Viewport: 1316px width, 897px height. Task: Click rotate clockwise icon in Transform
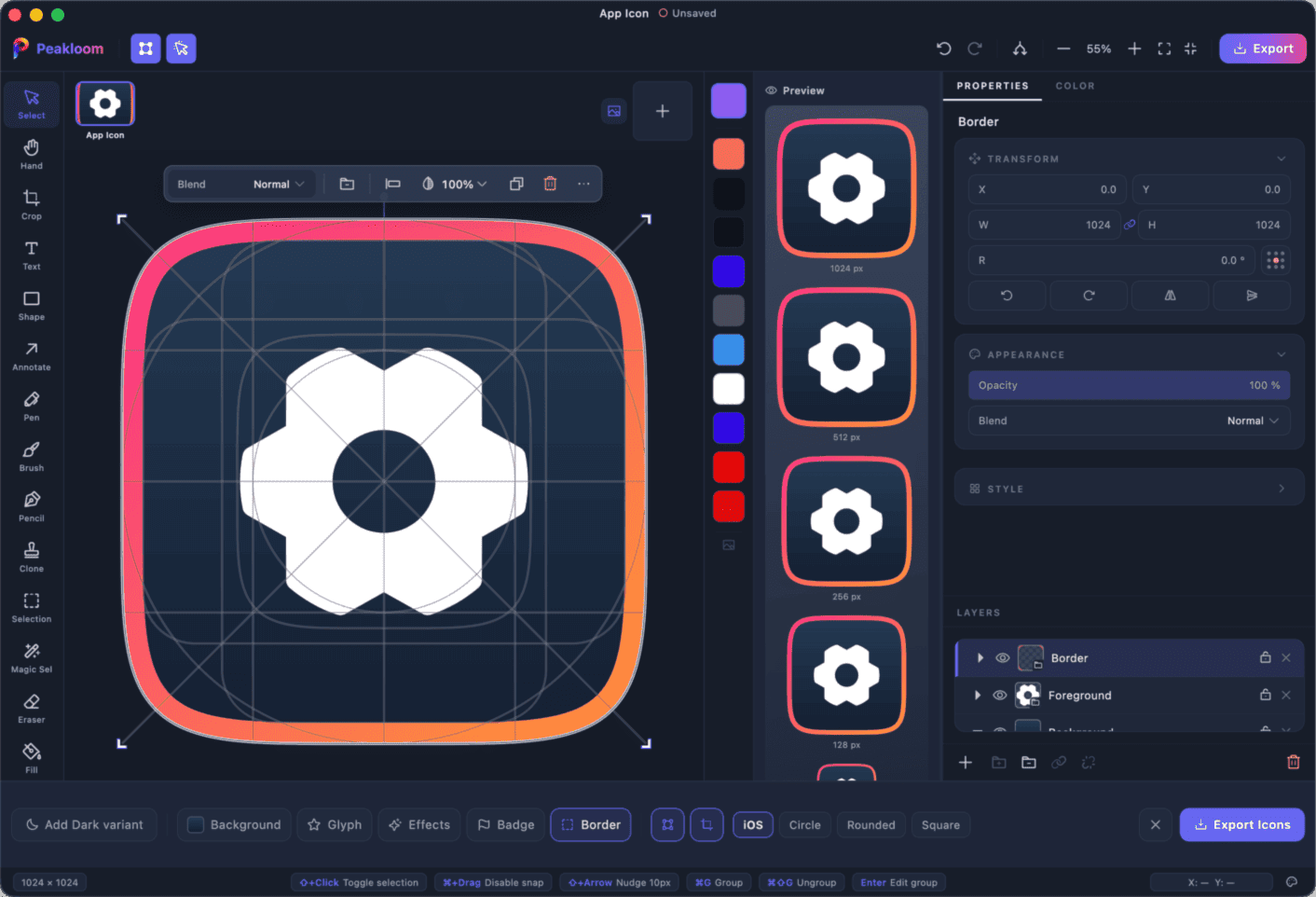coord(1089,296)
